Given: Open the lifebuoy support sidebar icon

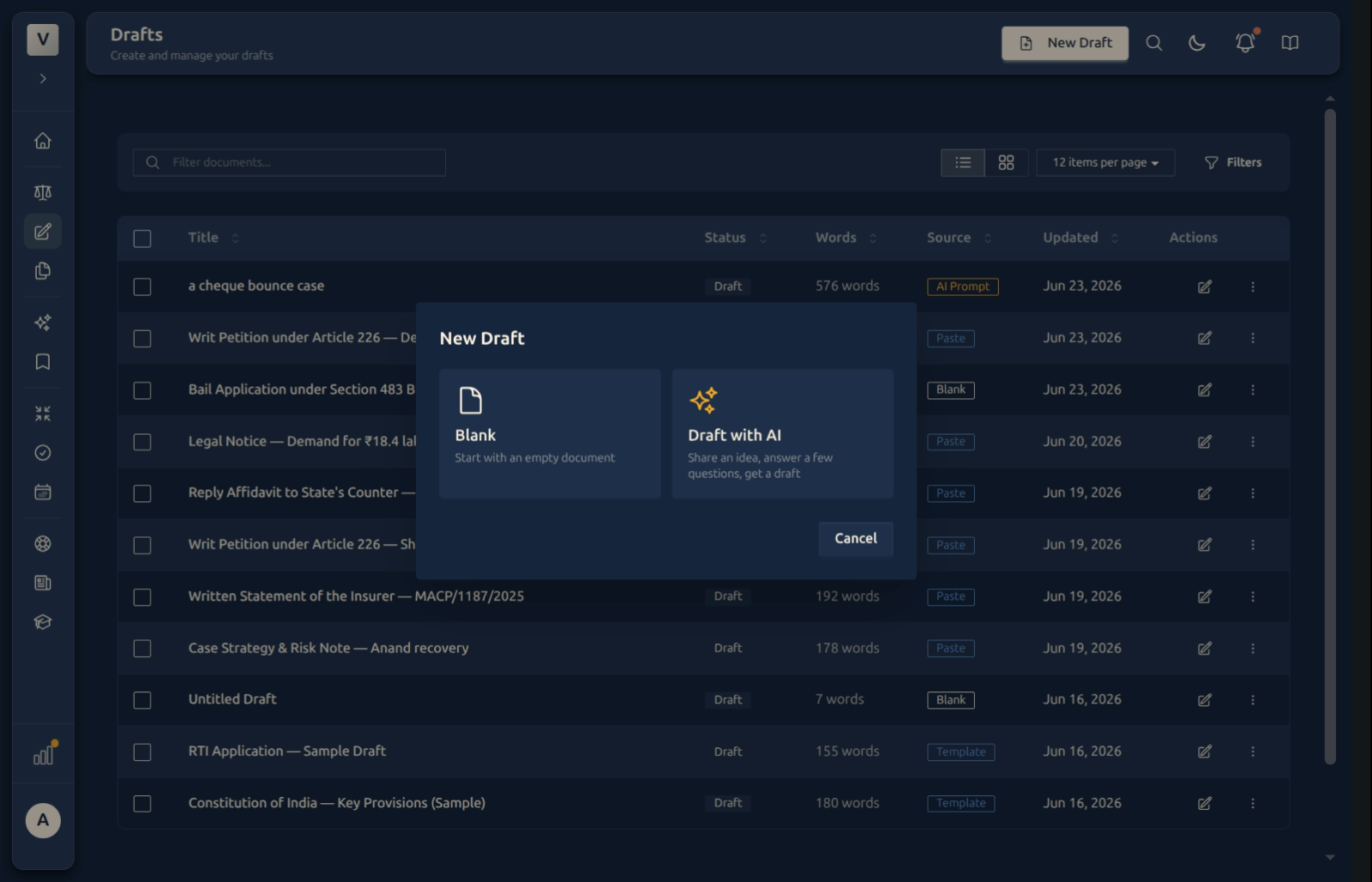Looking at the screenshot, I should pos(43,544).
